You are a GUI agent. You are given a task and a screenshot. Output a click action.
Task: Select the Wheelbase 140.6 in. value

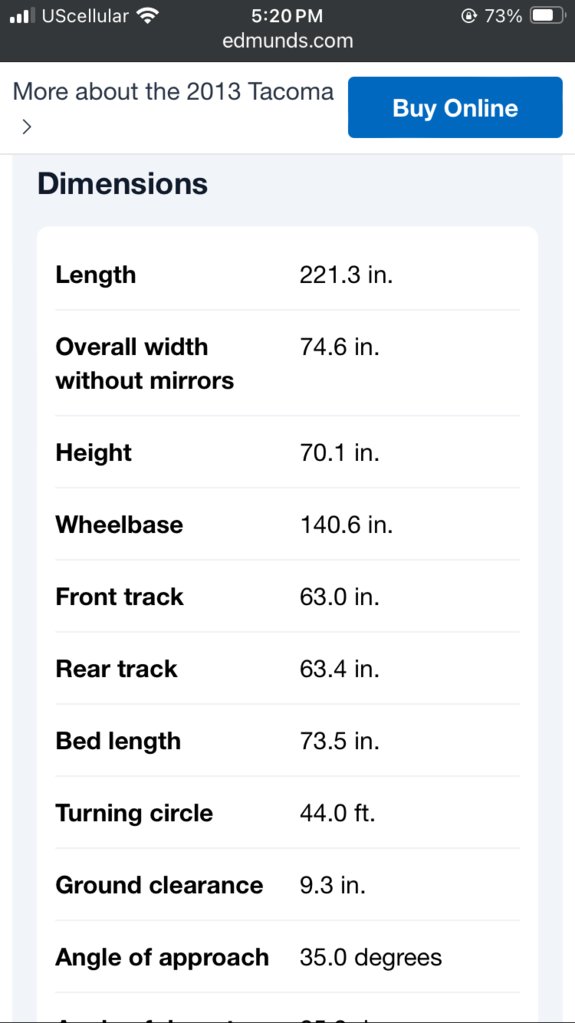coord(346,525)
